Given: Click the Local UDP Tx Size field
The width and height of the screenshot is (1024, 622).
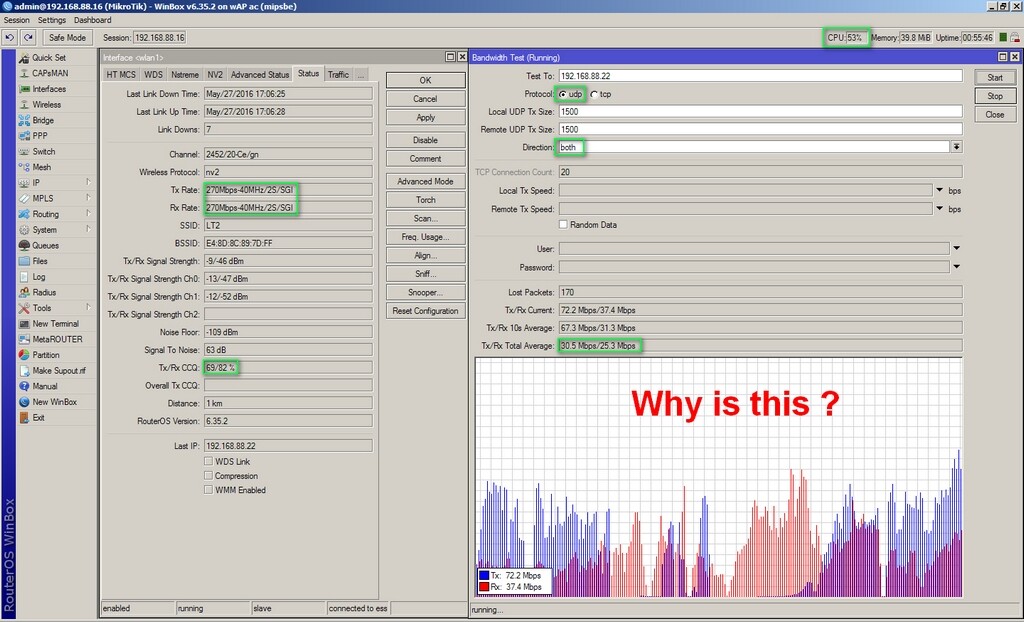Looking at the screenshot, I should (760, 112).
